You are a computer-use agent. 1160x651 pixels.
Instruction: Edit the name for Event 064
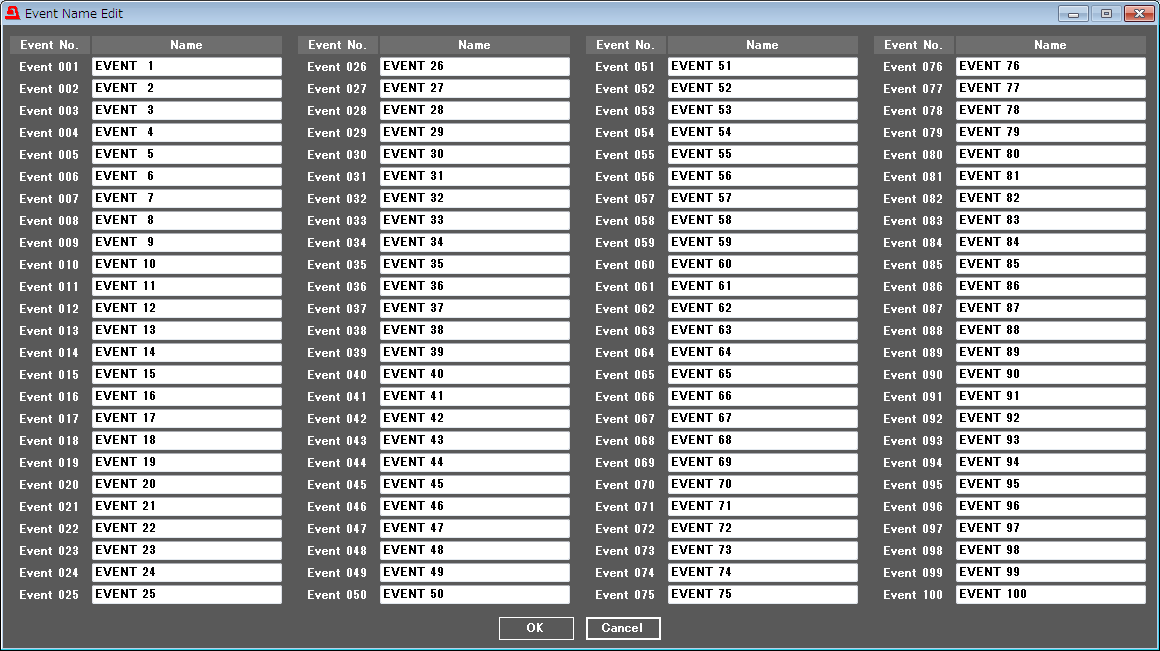(x=763, y=353)
